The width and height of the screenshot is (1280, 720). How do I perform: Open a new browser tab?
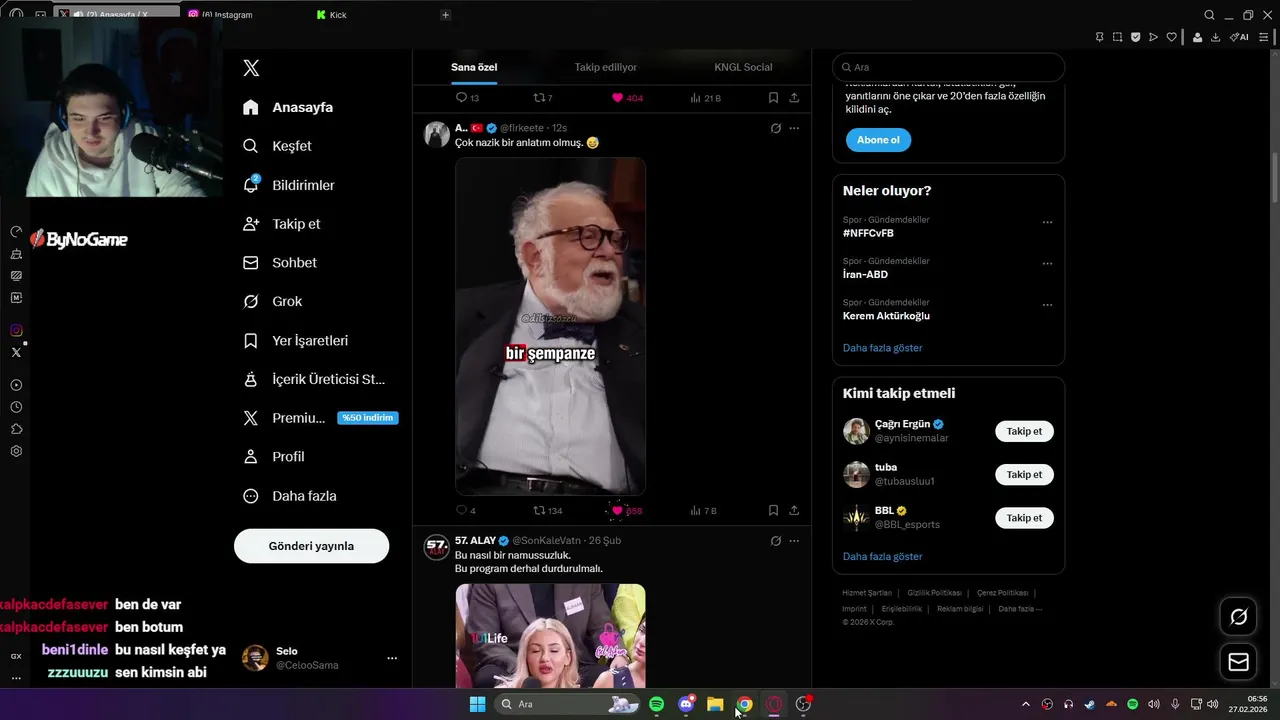pyautogui.click(x=446, y=15)
